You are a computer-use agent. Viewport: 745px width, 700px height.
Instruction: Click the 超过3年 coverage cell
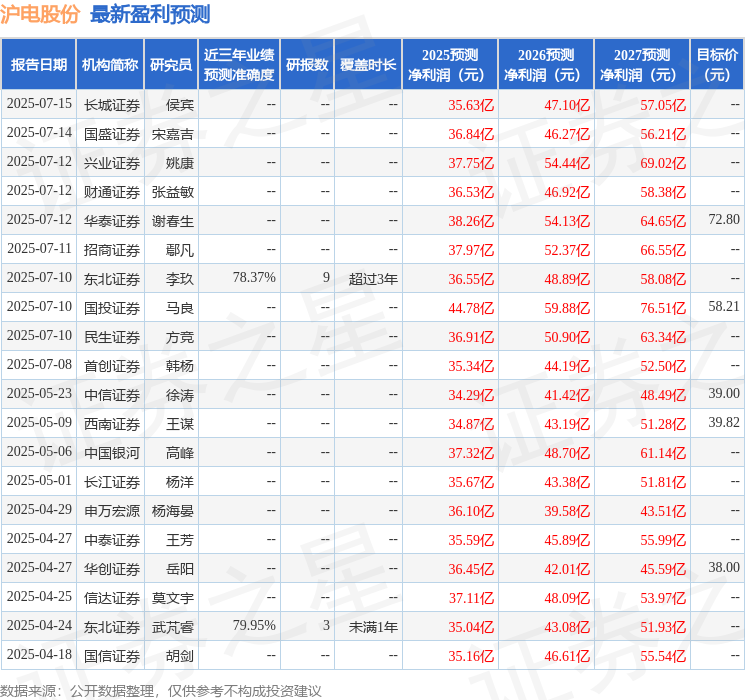(373, 279)
